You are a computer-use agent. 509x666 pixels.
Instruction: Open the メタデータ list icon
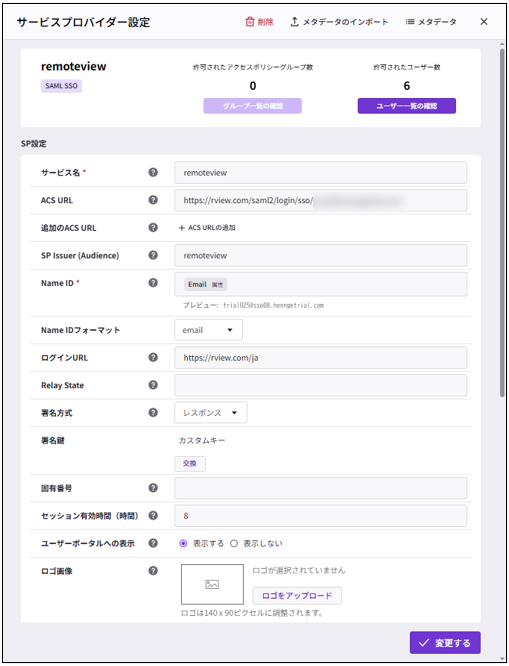tap(410, 22)
